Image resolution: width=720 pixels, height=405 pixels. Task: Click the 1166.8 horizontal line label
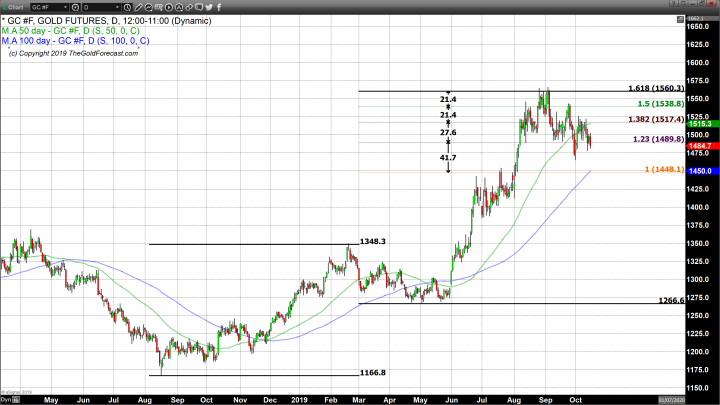(373, 373)
